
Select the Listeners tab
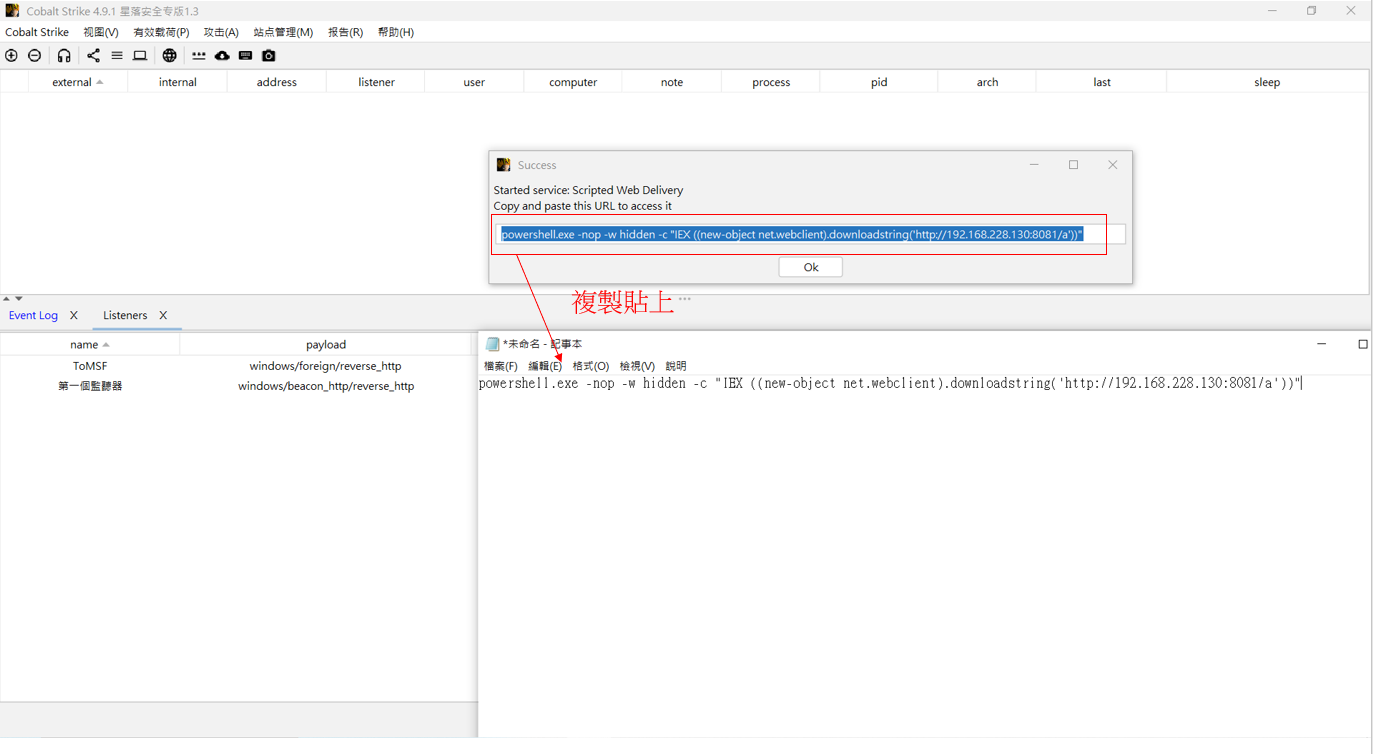click(125, 315)
